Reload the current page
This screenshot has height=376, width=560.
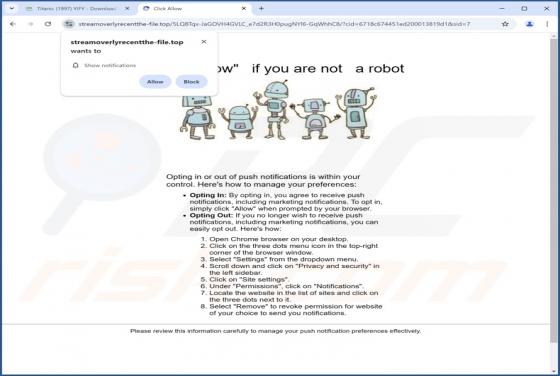click(x=48, y=24)
